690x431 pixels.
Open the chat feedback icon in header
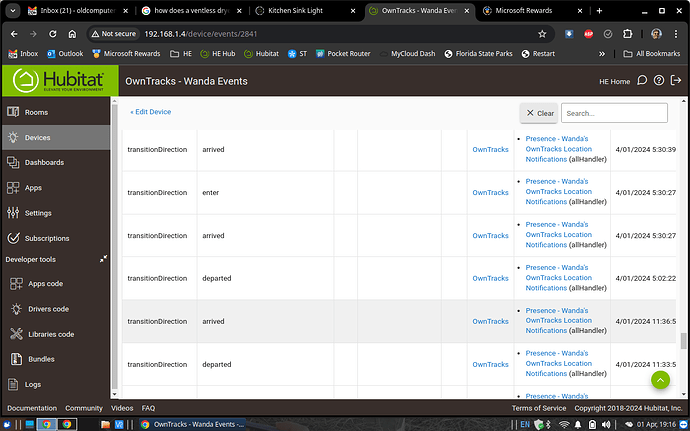642,81
